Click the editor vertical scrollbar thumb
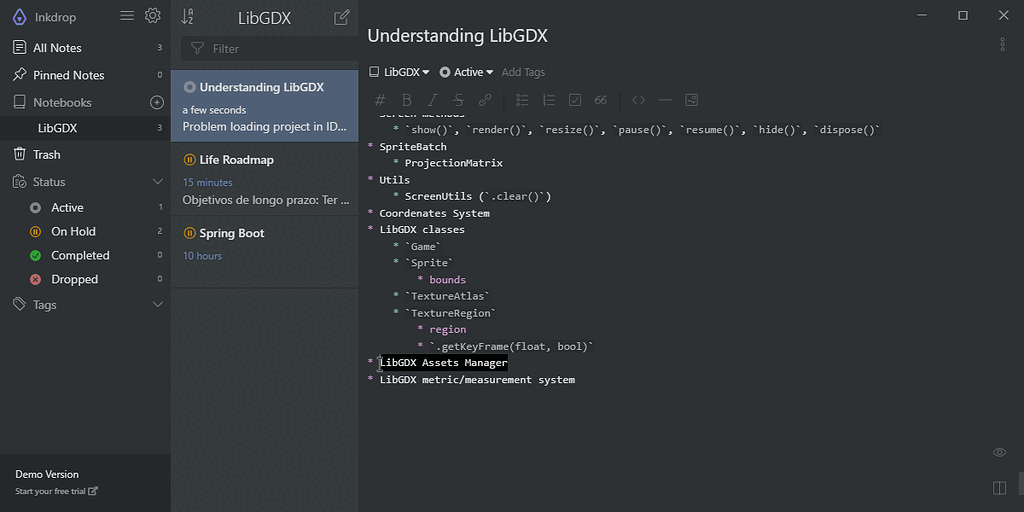The height and width of the screenshot is (512, 1024). tap(1021, 485)
